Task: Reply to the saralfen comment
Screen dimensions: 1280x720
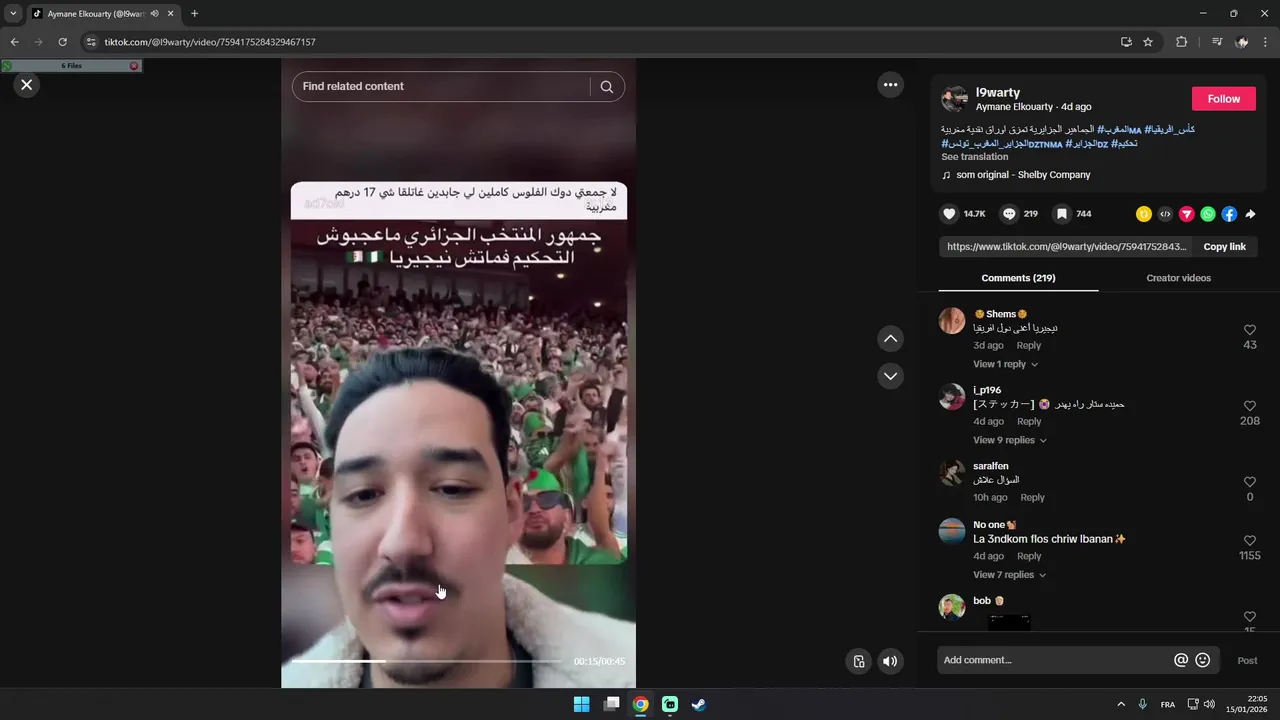Action: tap(1032, 498)
